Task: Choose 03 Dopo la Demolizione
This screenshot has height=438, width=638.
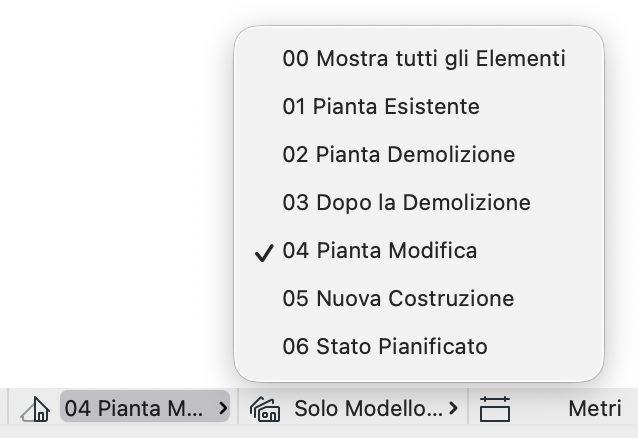Action: (419, 202)
